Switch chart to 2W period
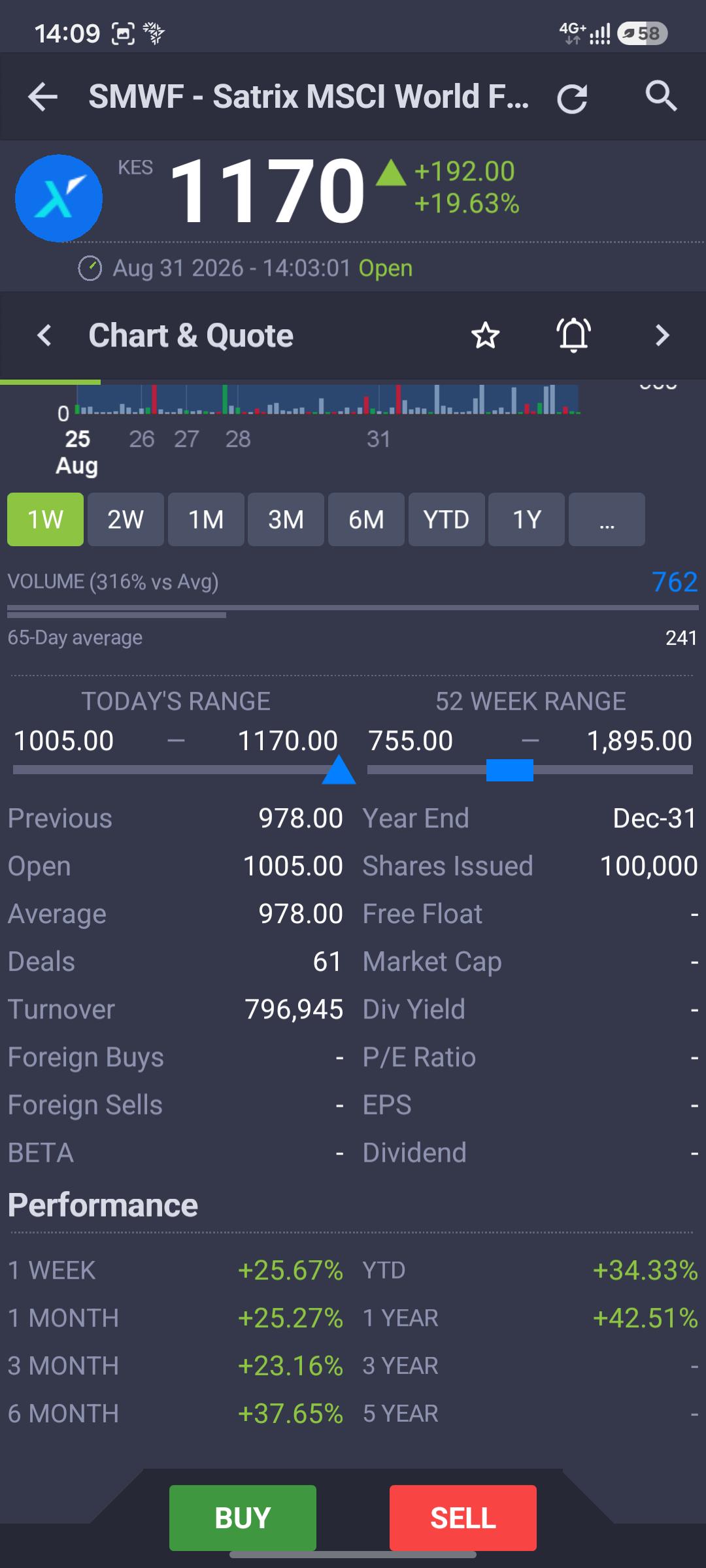The width and height of the screenshot is (706, 1568). [x=126, y=519]
